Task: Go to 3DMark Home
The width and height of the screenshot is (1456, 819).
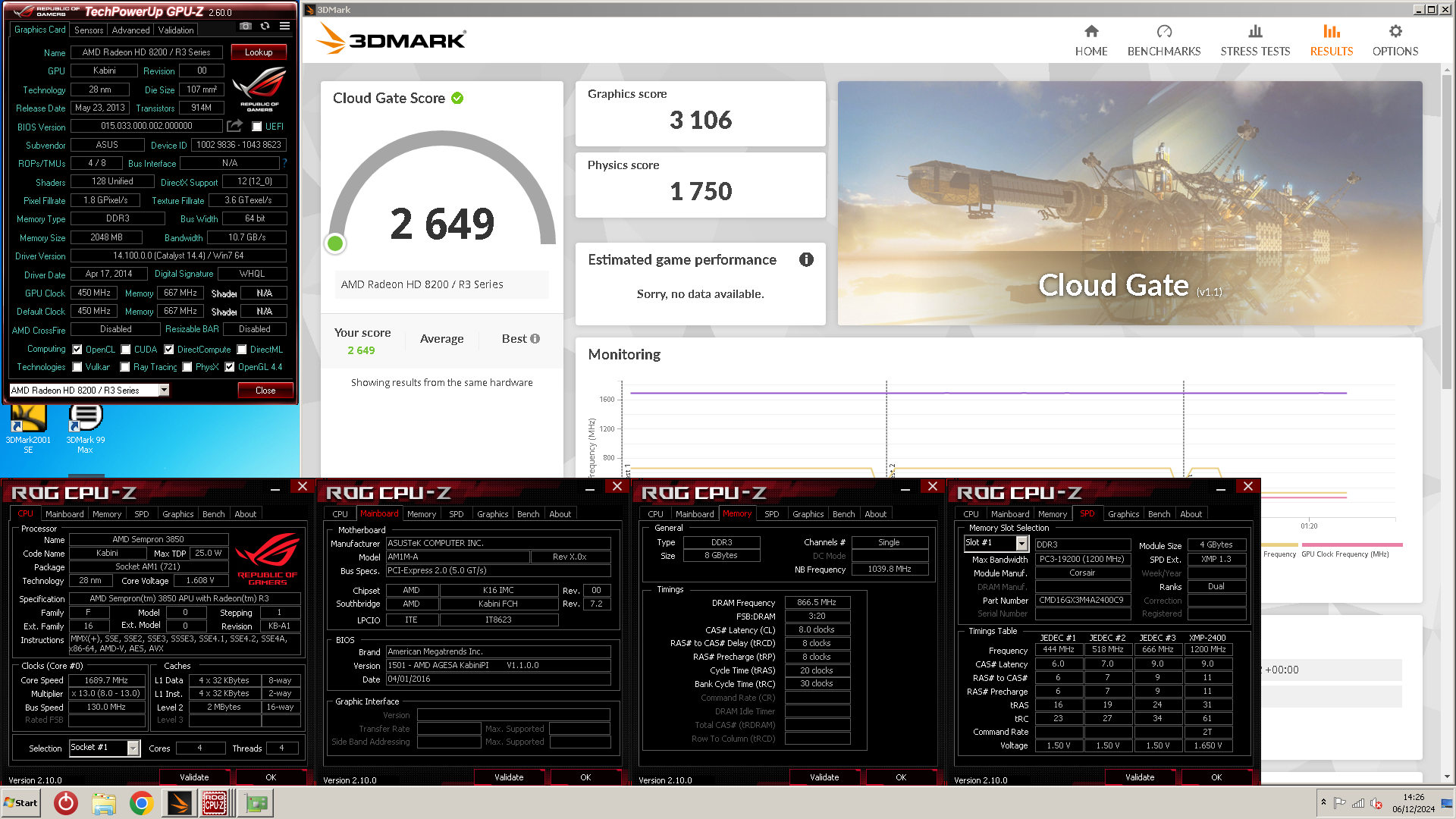Action: pyautogui.click(x=1090, y=41)
